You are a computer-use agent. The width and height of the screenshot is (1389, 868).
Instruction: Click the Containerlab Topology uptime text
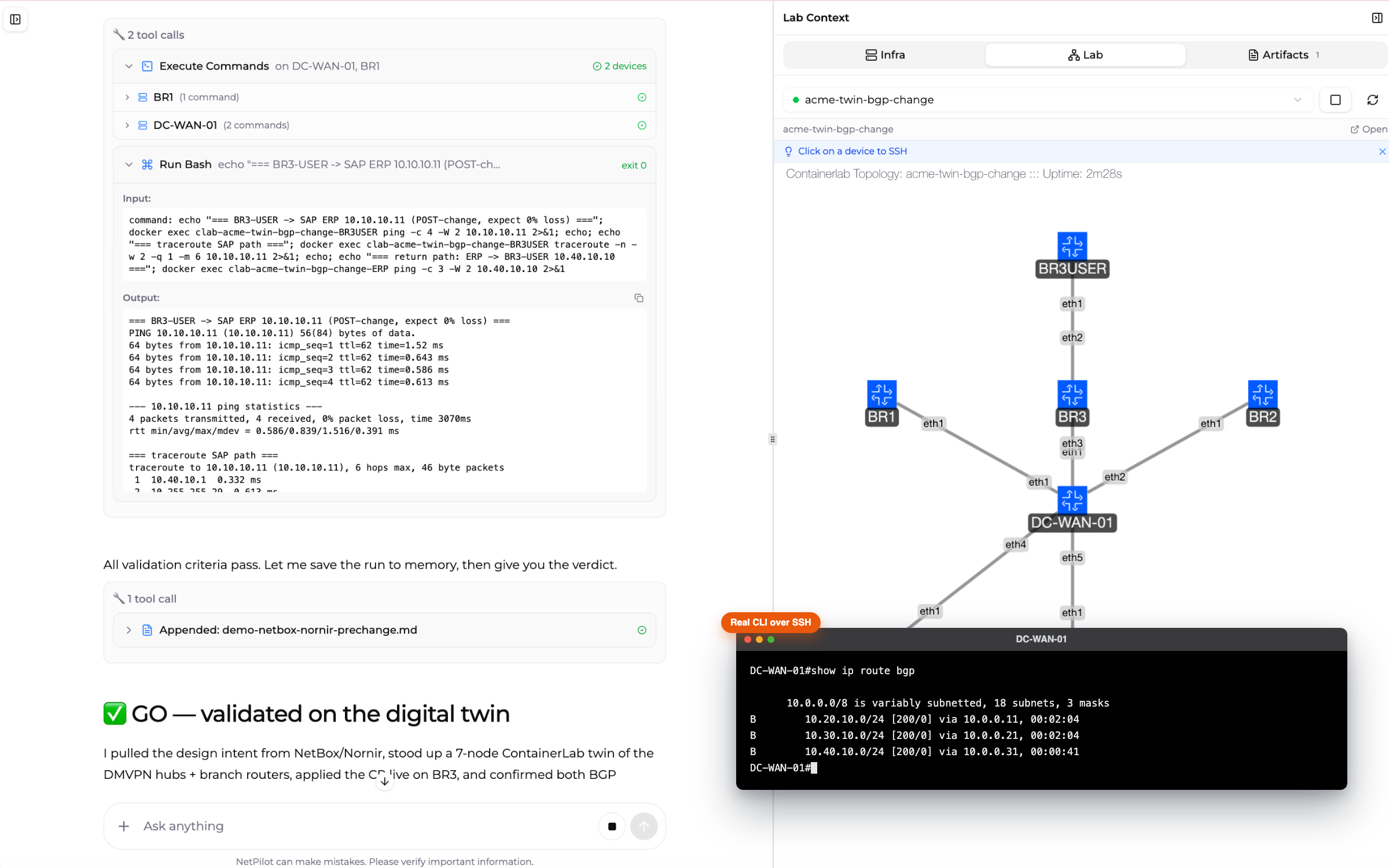tap(953, 174)
